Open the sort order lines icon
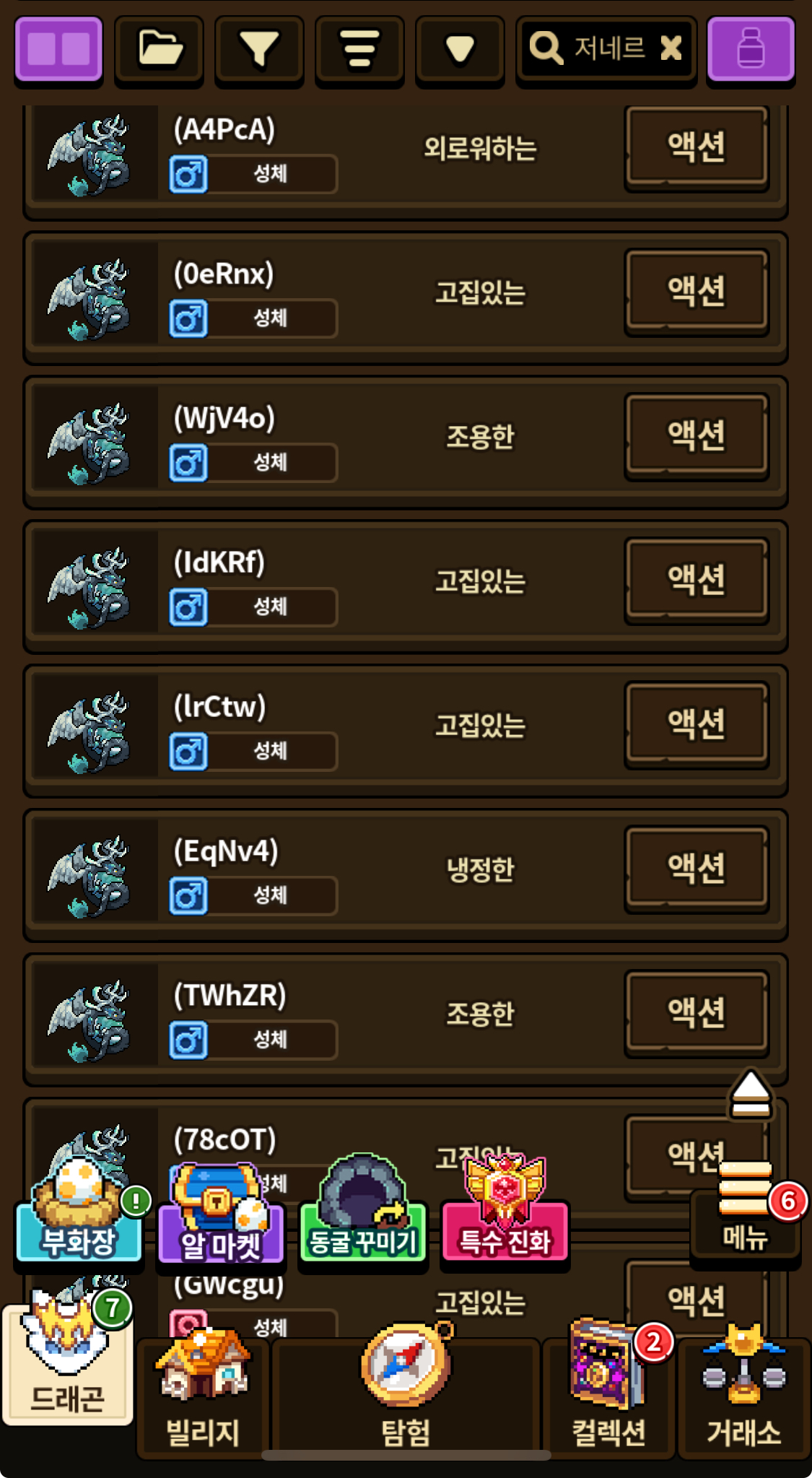 click(359, 49)
